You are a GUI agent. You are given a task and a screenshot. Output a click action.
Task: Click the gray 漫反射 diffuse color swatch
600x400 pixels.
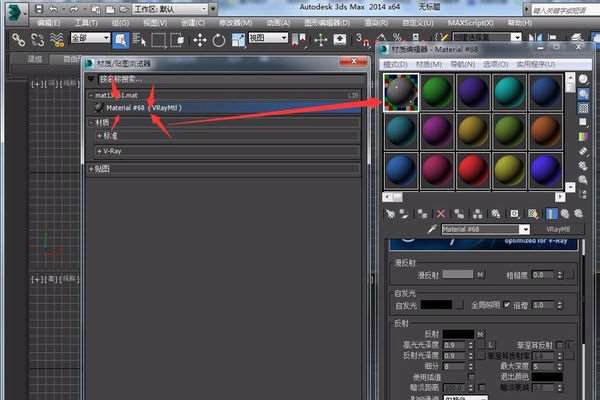click(x=458, y=274)
